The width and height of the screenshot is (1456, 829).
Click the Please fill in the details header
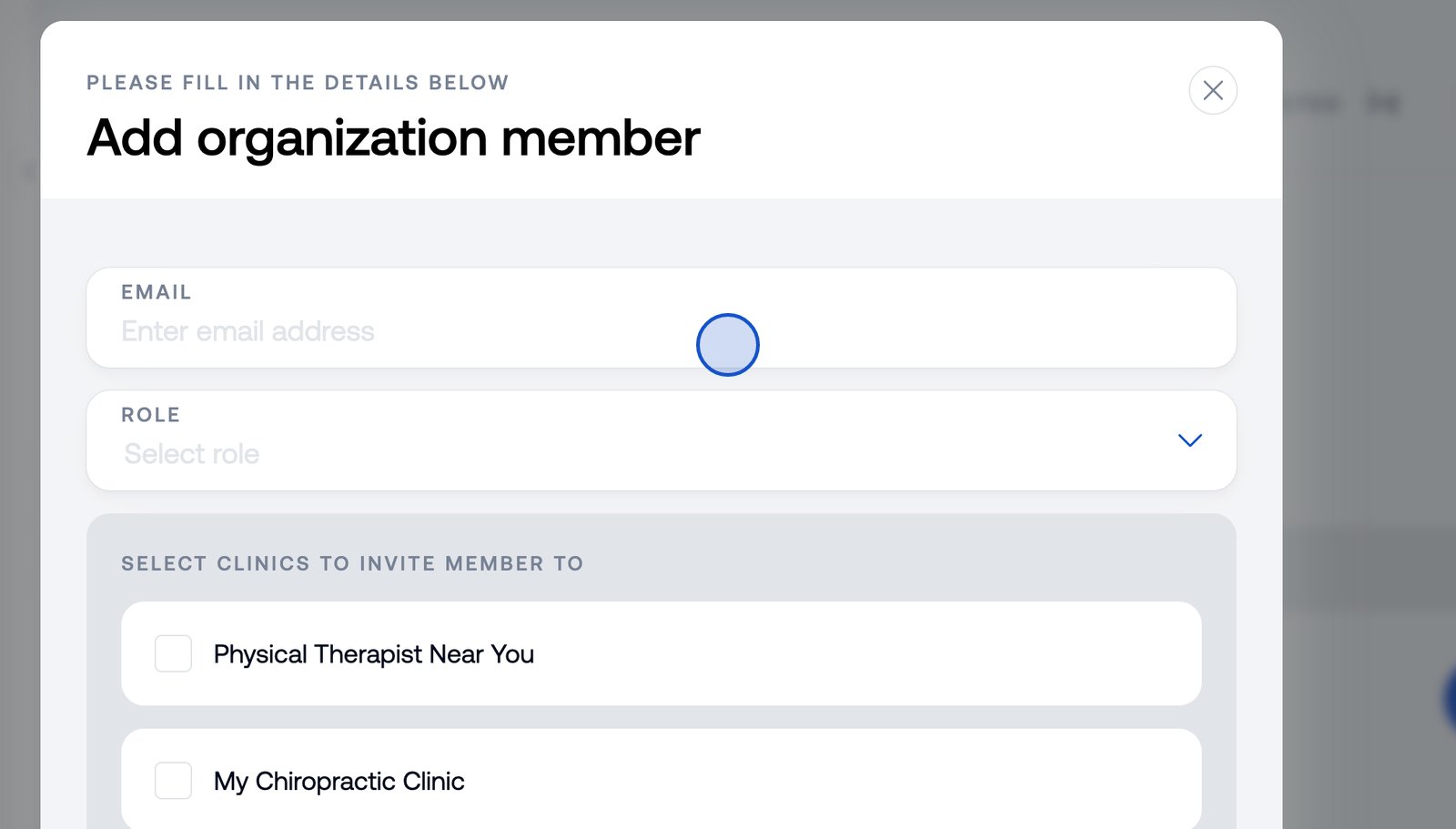tap(297, 82)
